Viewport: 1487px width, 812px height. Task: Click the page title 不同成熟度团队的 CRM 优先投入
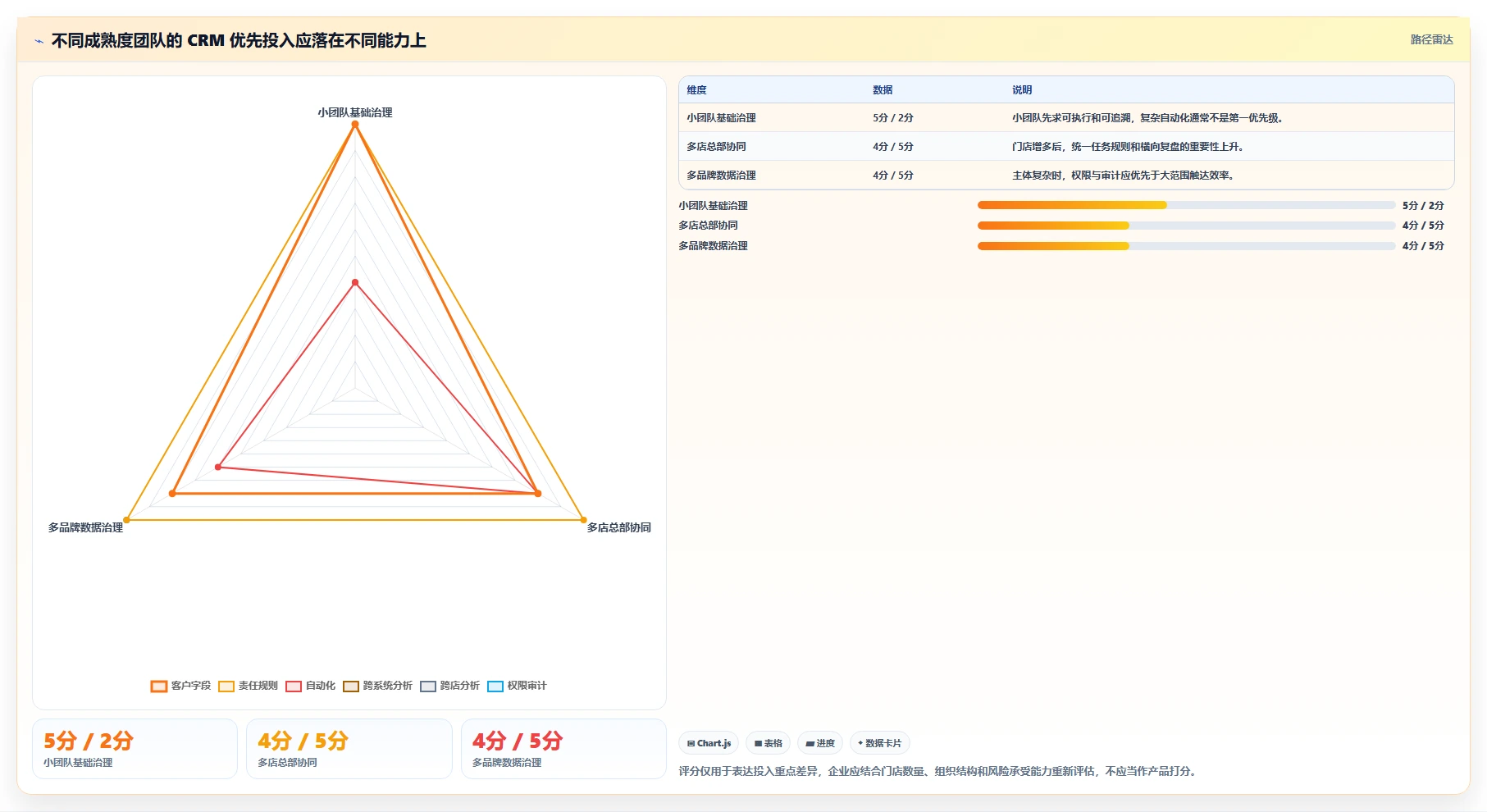(x=239, y=40)
